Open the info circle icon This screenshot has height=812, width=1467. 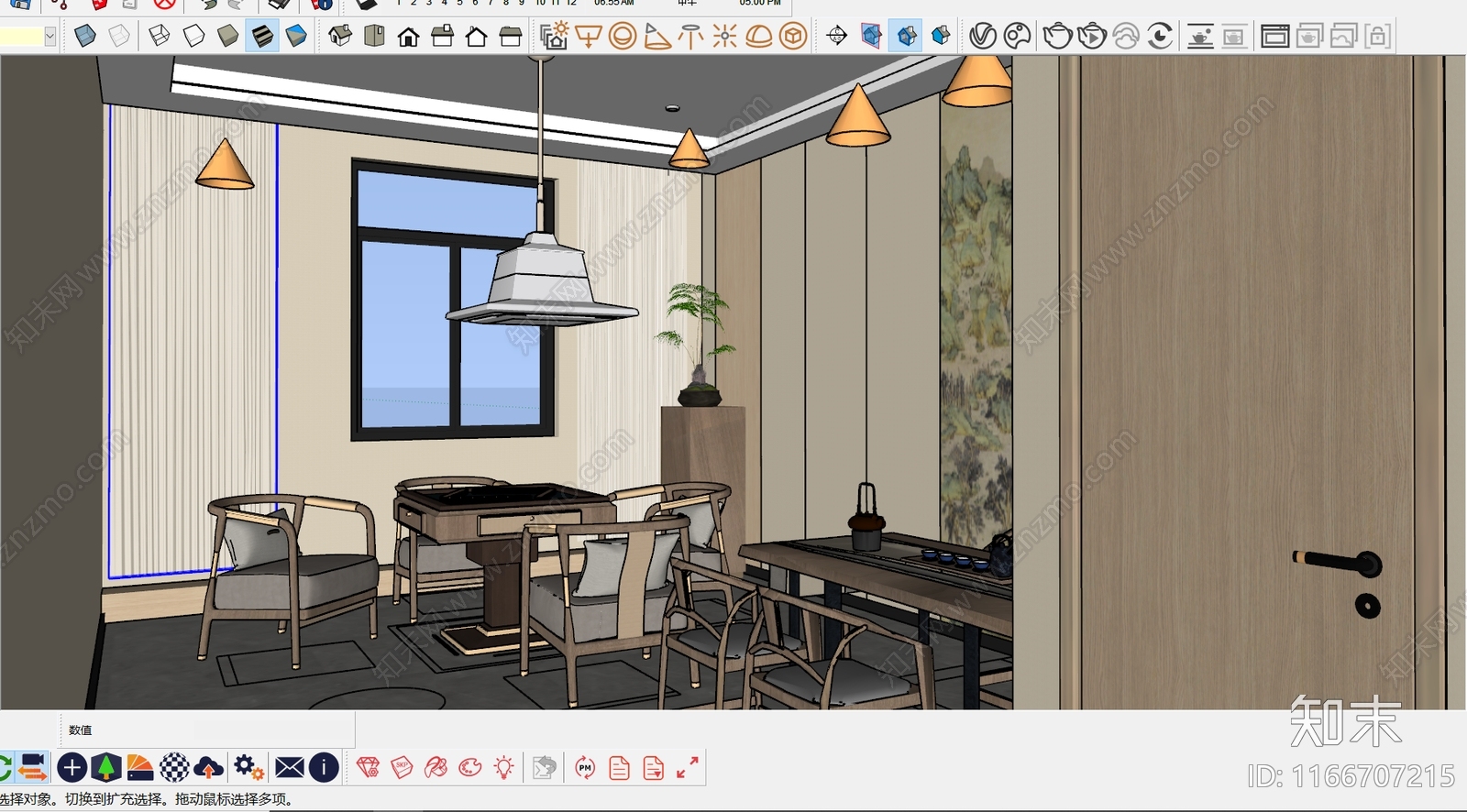(x=324, y=767)
